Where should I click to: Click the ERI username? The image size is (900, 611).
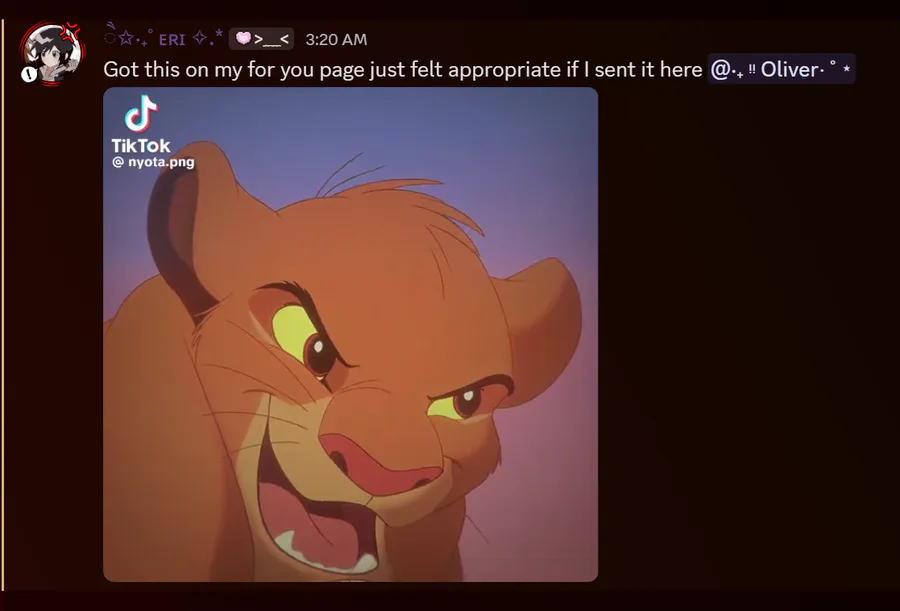172,40
